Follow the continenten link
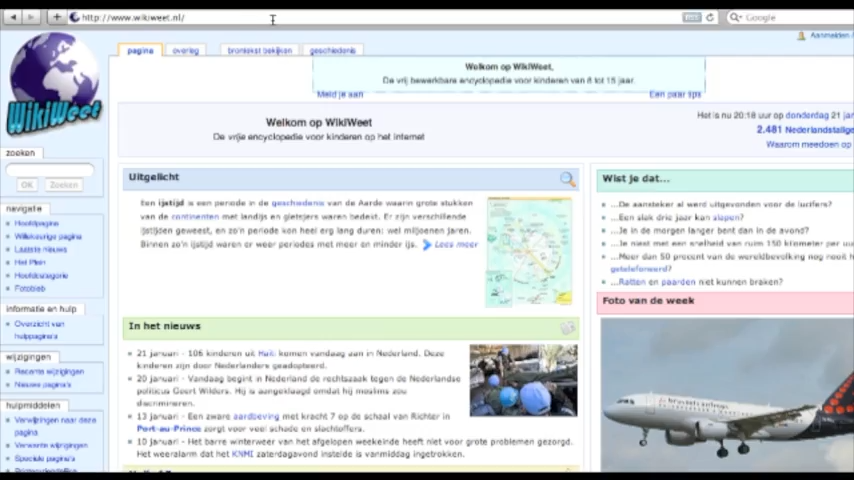 [x=195, y=217]
